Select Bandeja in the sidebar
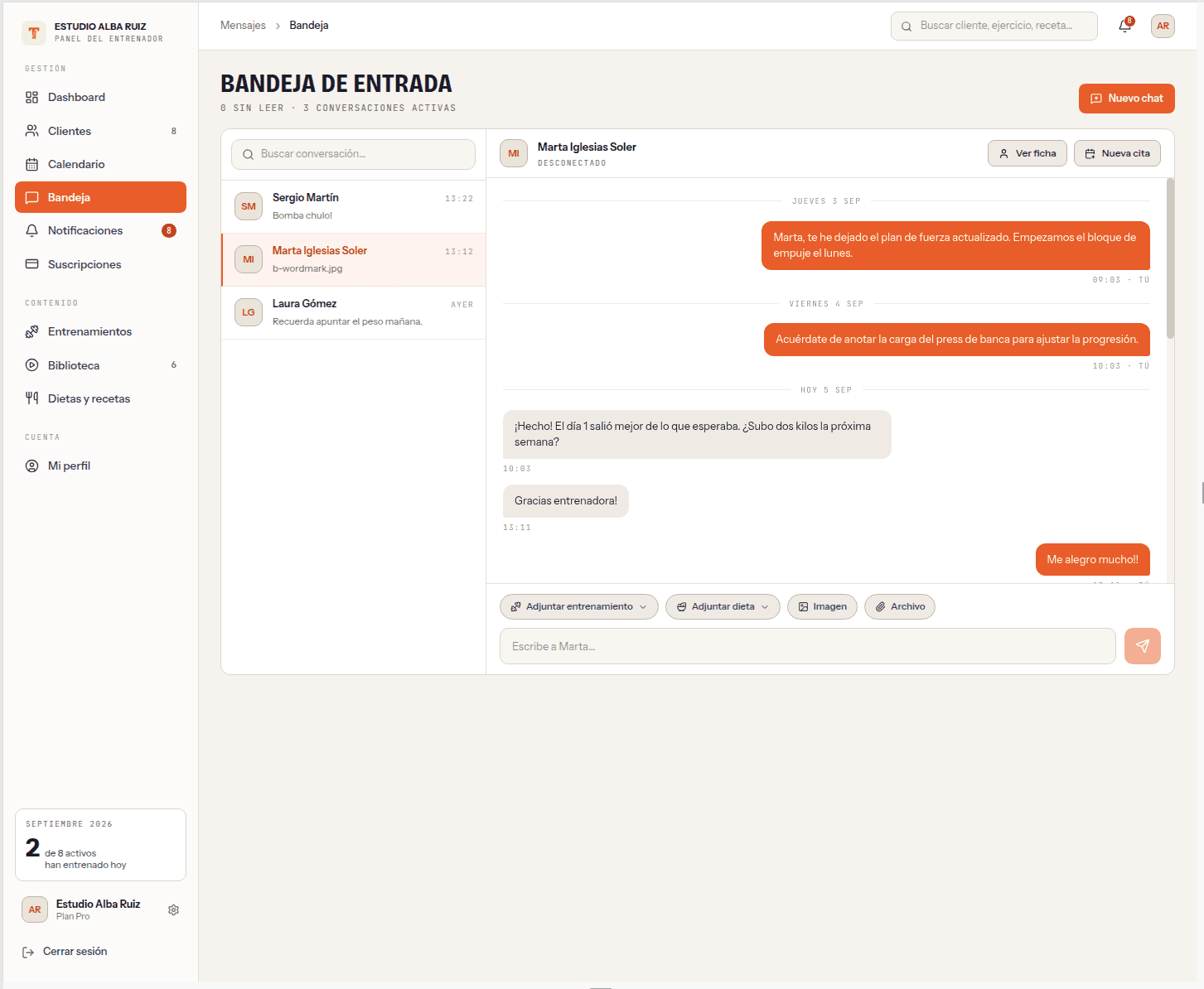The width and height of the screenshot is (1204, 989). tap(100, 197)
